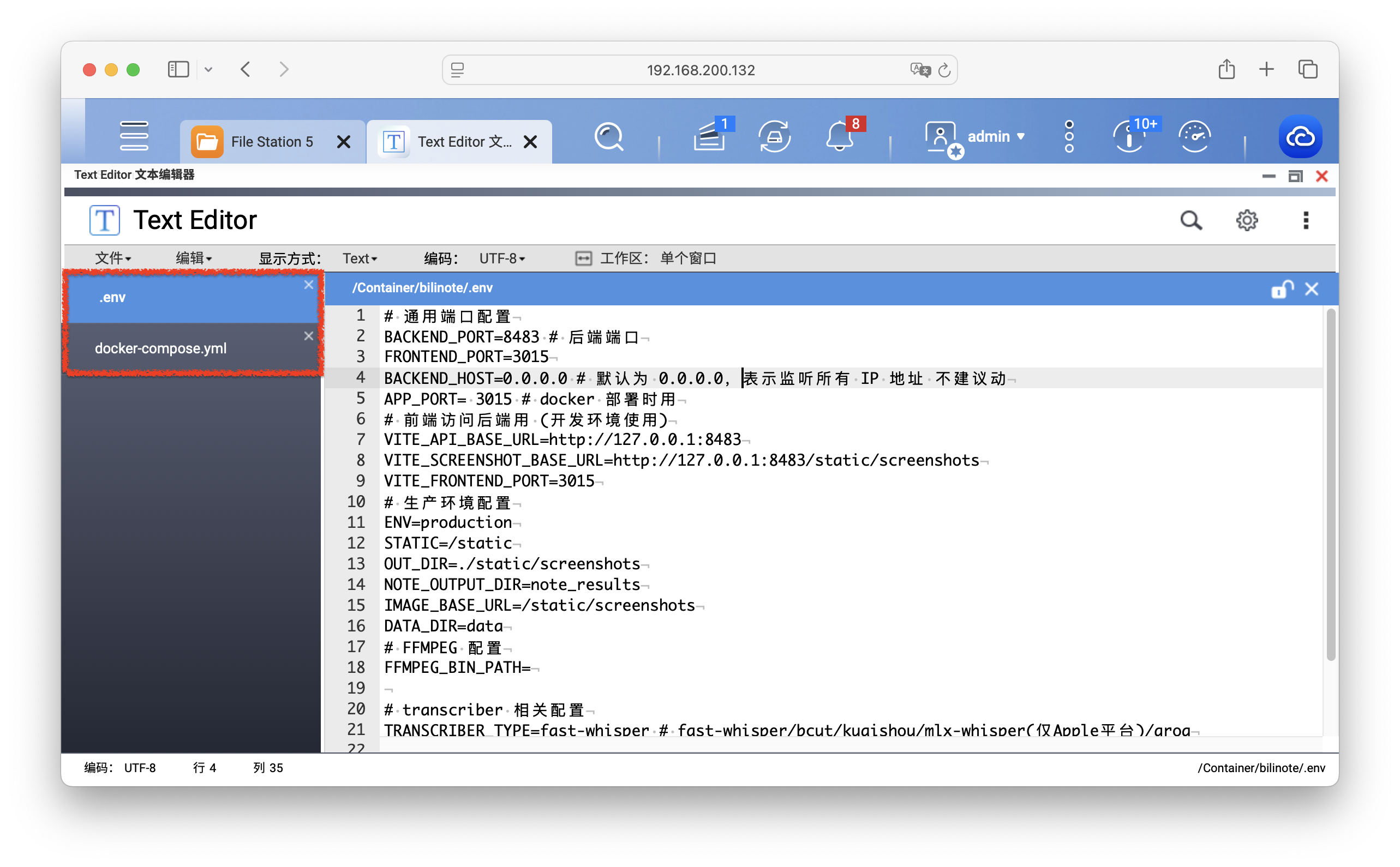Switch to the File Station 5 tab
Screen dimensions: 1400x867
pos(272,141)
